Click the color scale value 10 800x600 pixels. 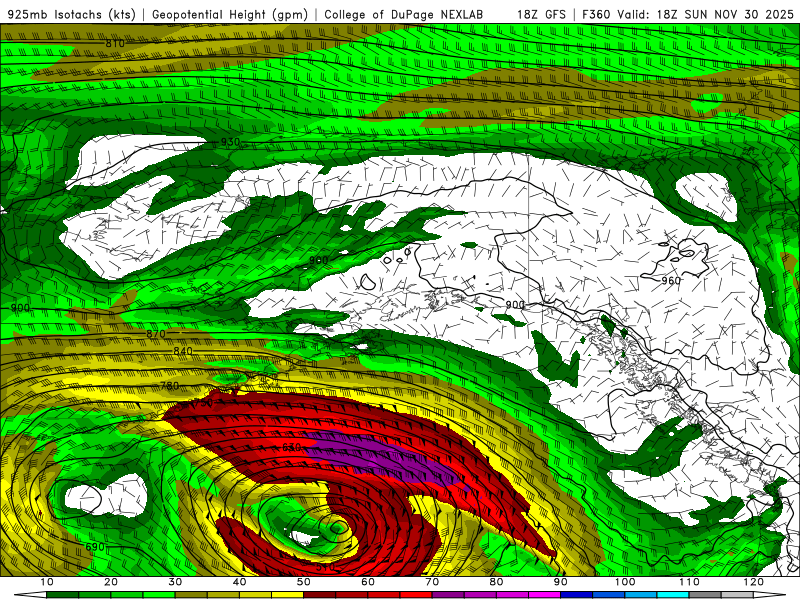46,582
